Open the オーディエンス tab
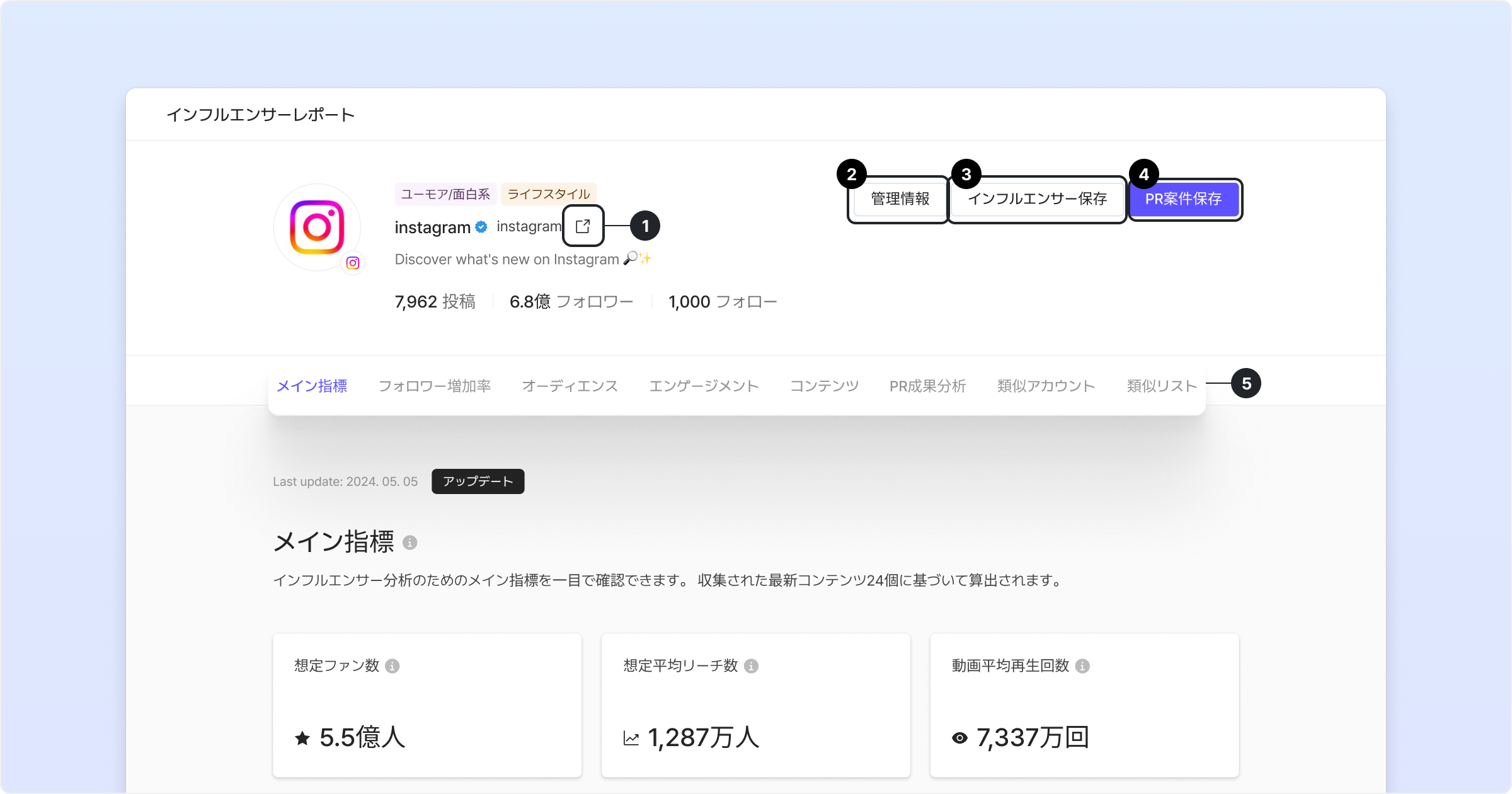 570,386
